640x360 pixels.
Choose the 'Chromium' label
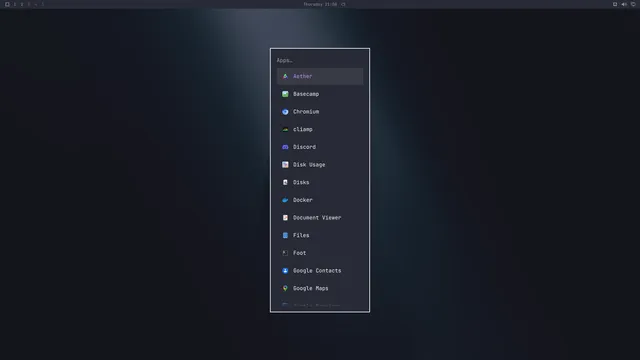point(306,111)
